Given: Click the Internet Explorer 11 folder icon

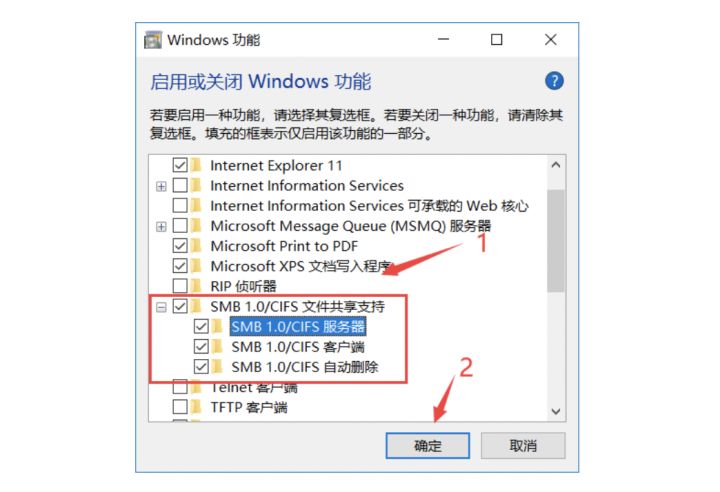Looking at the screenshot, I should (x=196, y=164).
